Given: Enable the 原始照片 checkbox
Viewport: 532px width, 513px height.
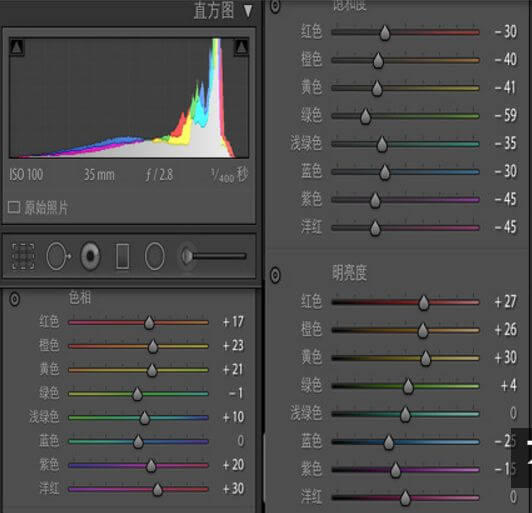Looking at the screenshot, I should coord(14,207).
